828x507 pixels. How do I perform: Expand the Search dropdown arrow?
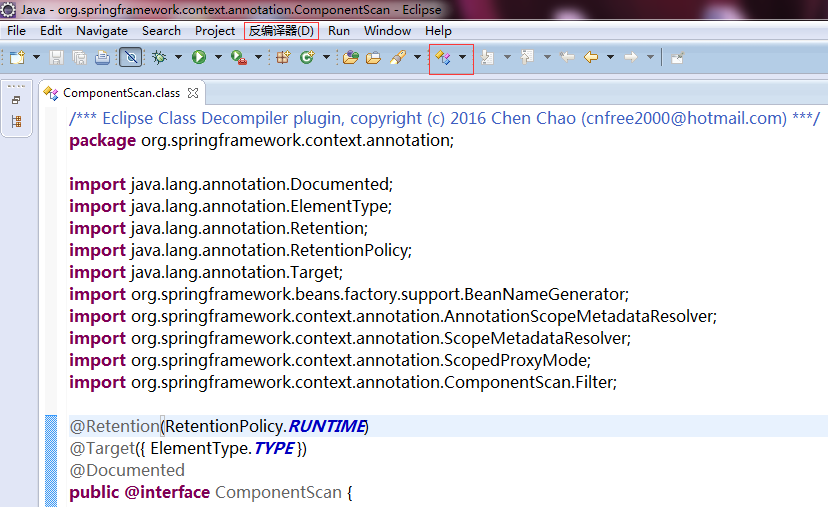417,57
